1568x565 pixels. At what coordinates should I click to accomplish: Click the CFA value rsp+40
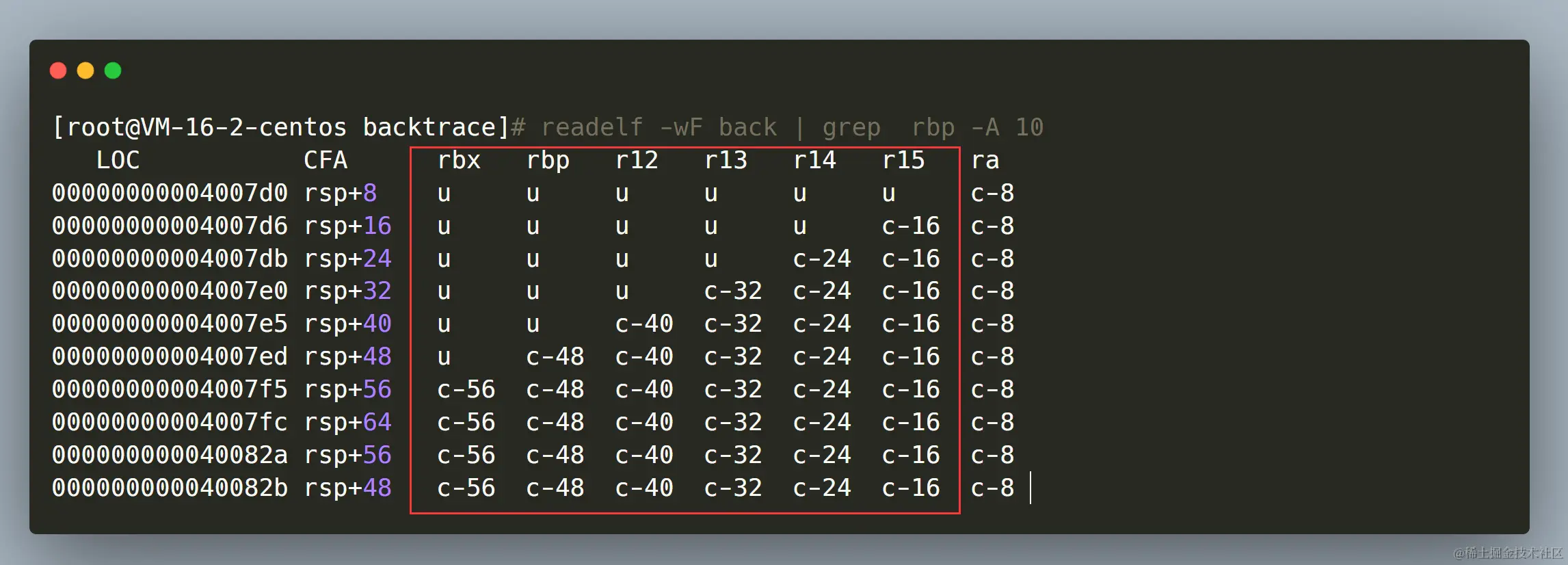[x=348, y=324]
